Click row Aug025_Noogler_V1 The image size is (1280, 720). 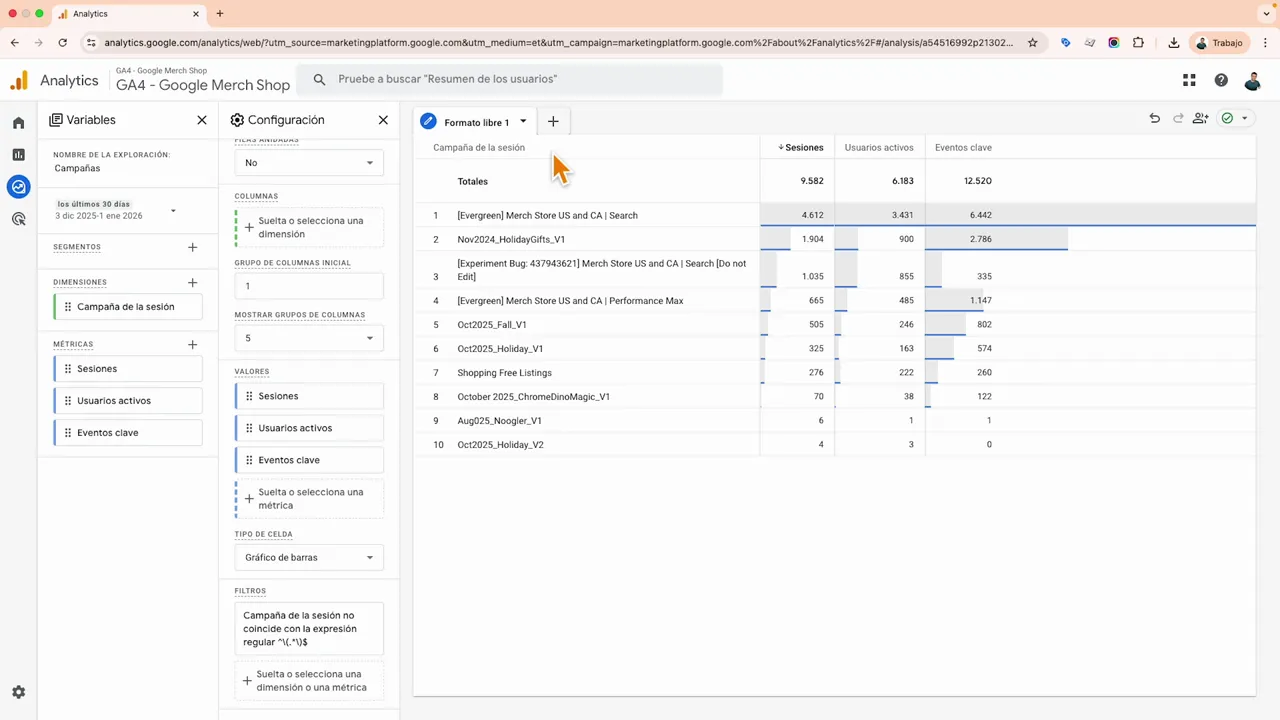click(835, 421)
